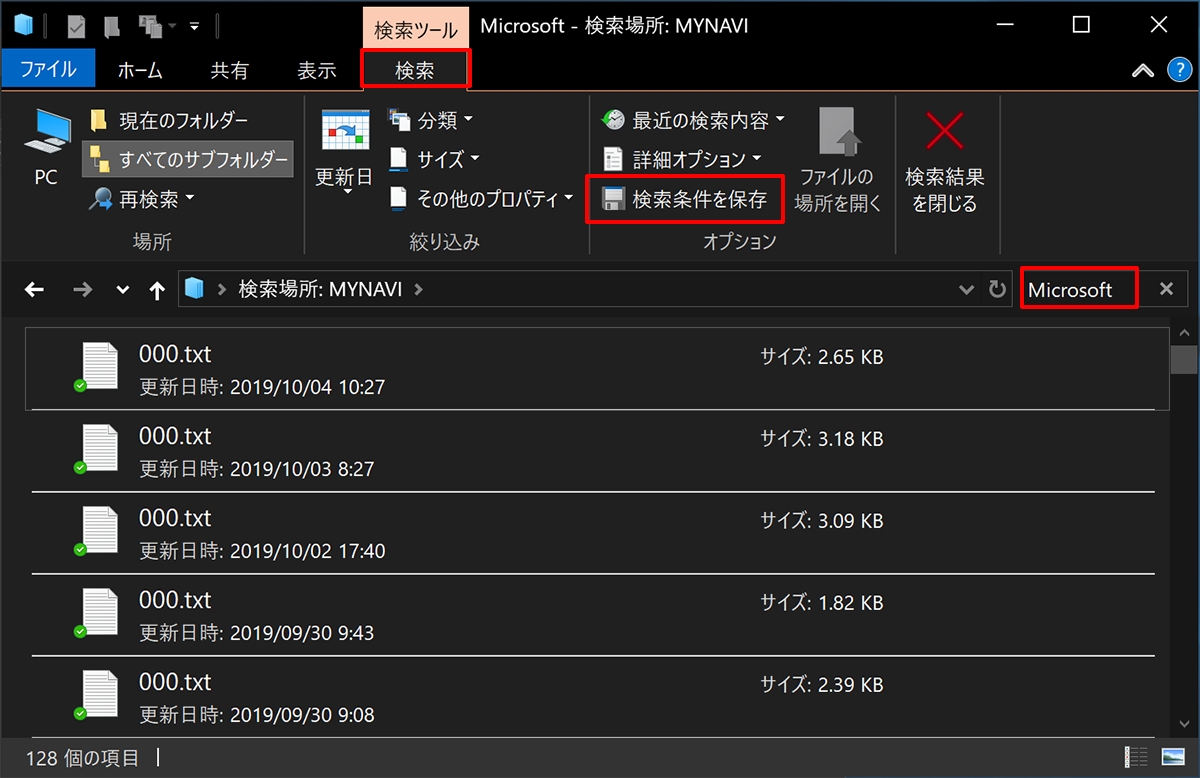The width and height of the screenshot is (1200, 778).
Task: Switch to the 表示 tab
Action: pyautogui.click(x=317, y=70)
